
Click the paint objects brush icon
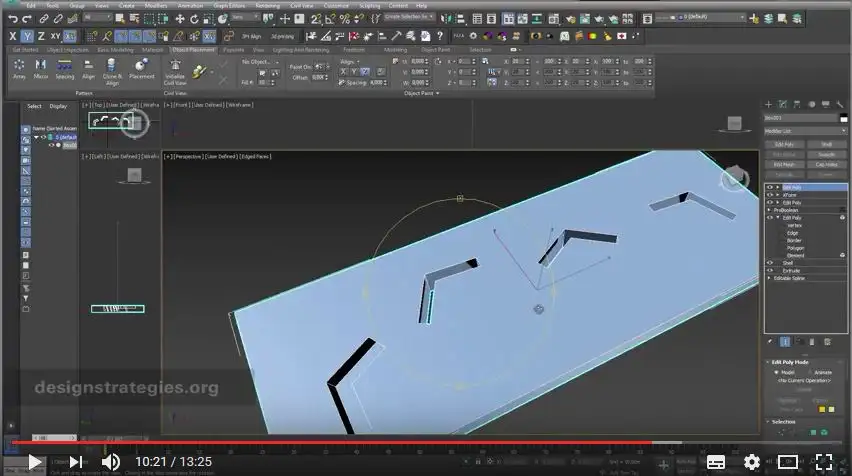click(x=199, y=71)
